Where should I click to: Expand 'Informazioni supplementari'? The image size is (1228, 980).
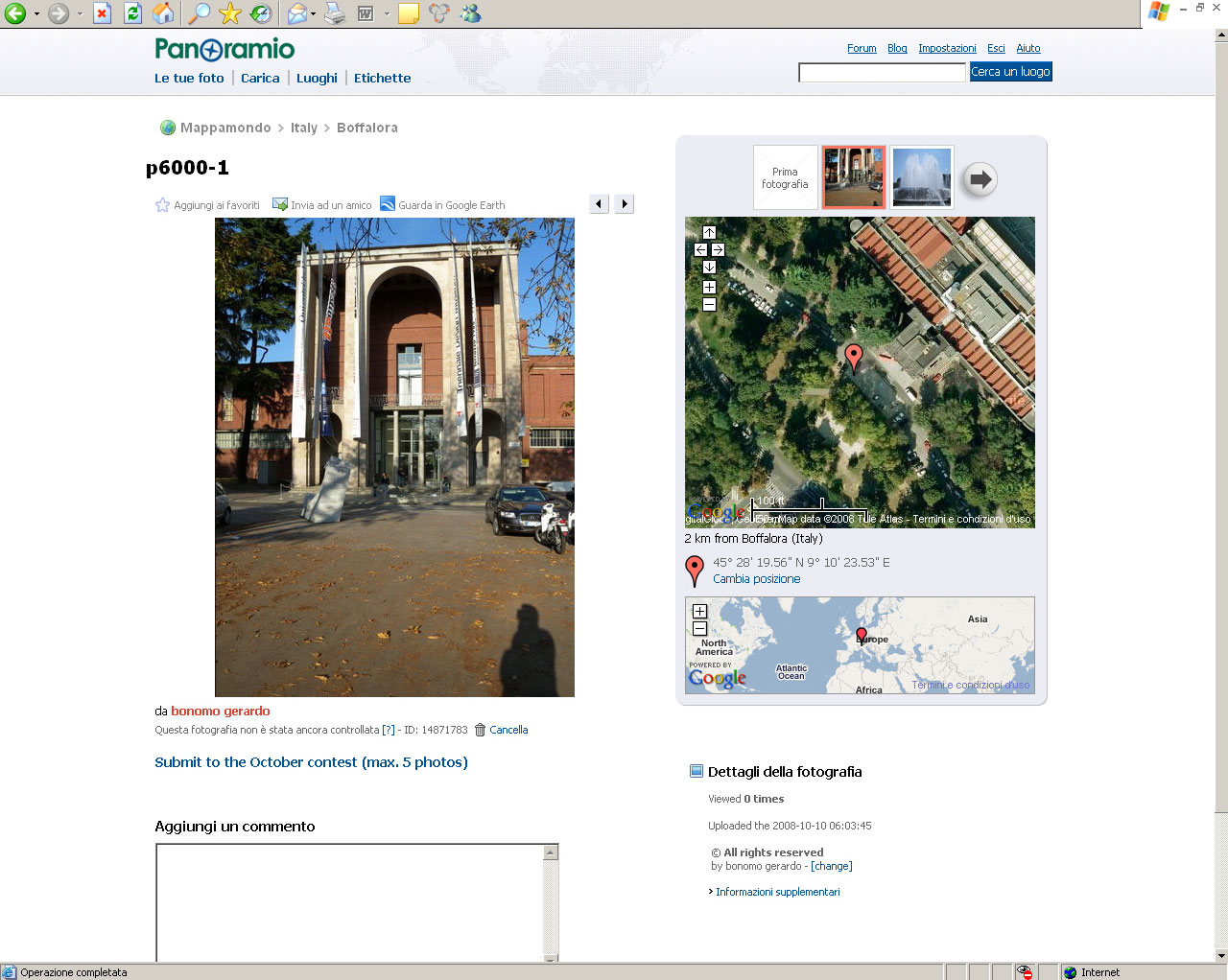coord(777,892)
